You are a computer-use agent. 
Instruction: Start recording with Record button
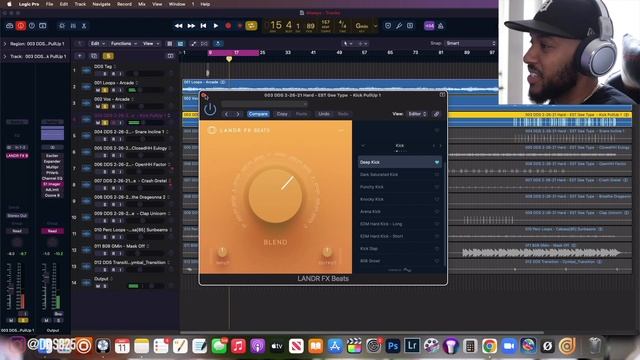coord(228,26)
